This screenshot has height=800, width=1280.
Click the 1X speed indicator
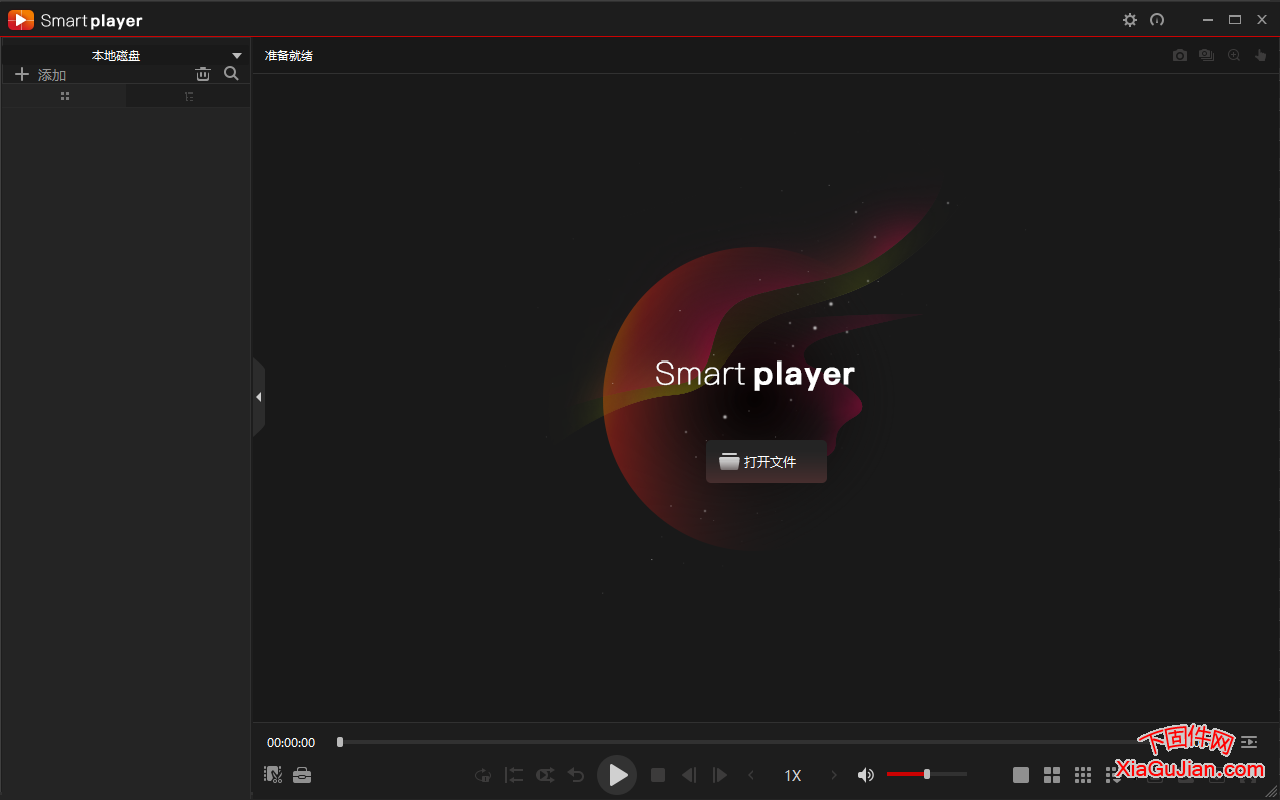tap(793, 775)
